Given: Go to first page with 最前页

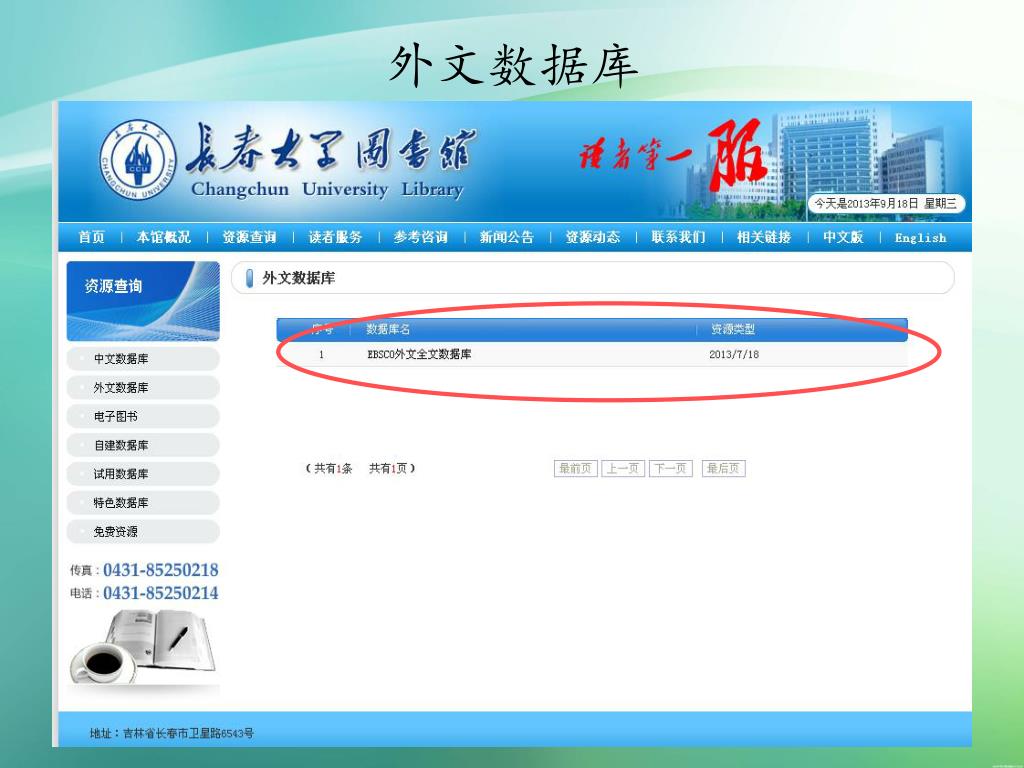Looking at the screenshot, I should [x=575, y=468].
